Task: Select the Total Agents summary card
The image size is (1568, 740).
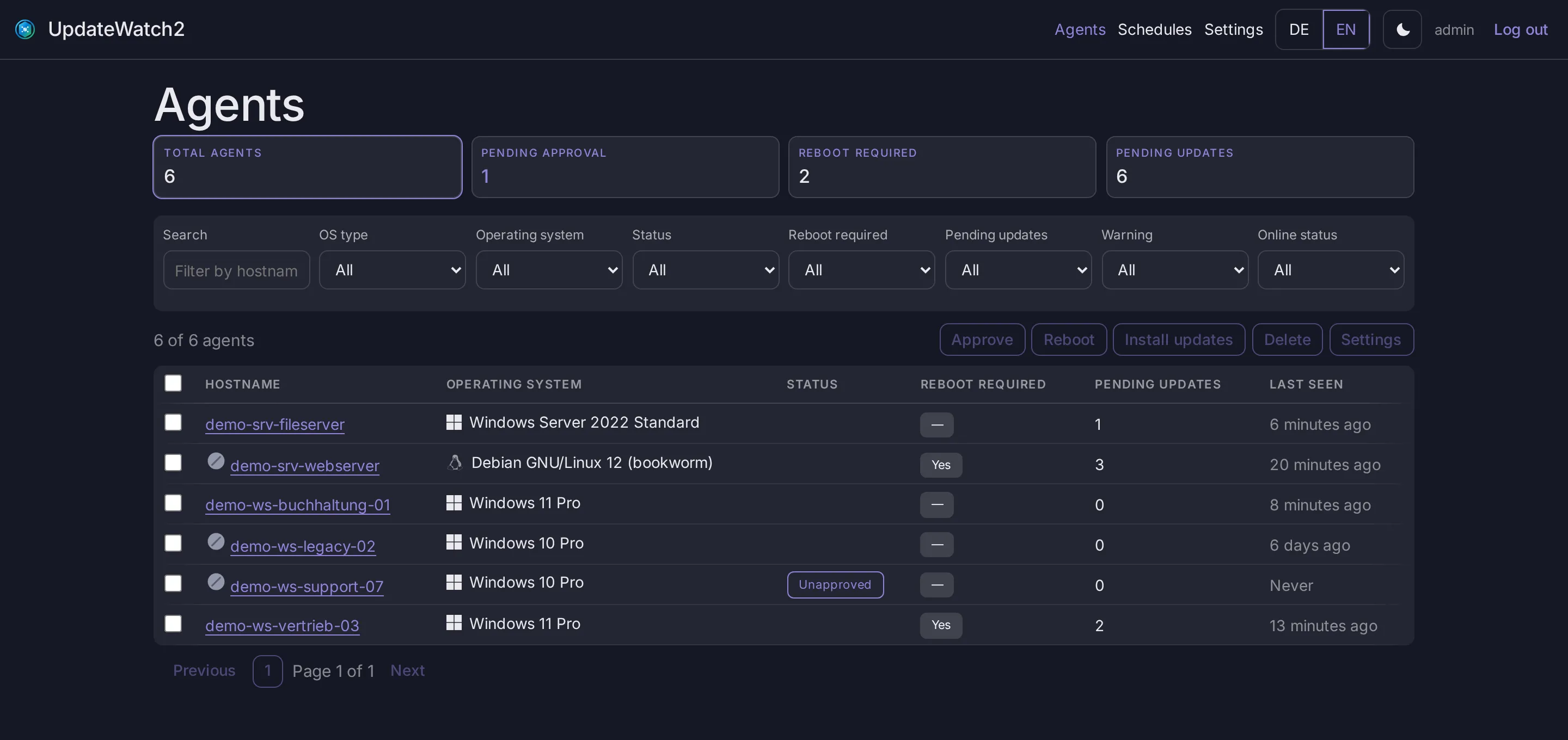Action: tap(308, 166)
